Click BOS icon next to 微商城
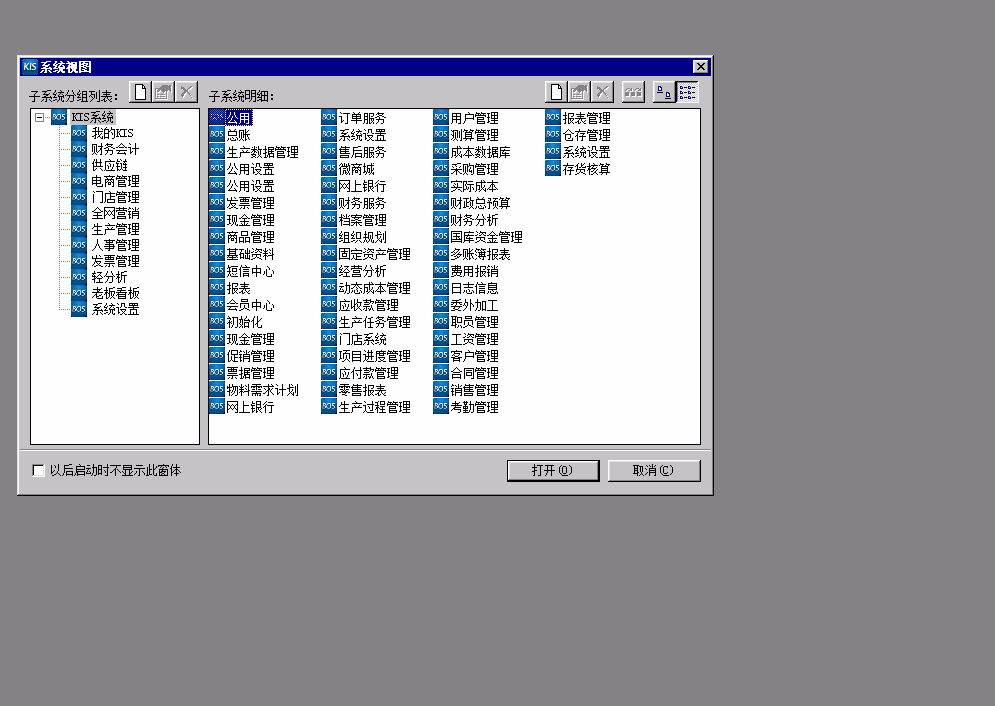The width and height of the screenshot is (995, 706). pos(329,169)
